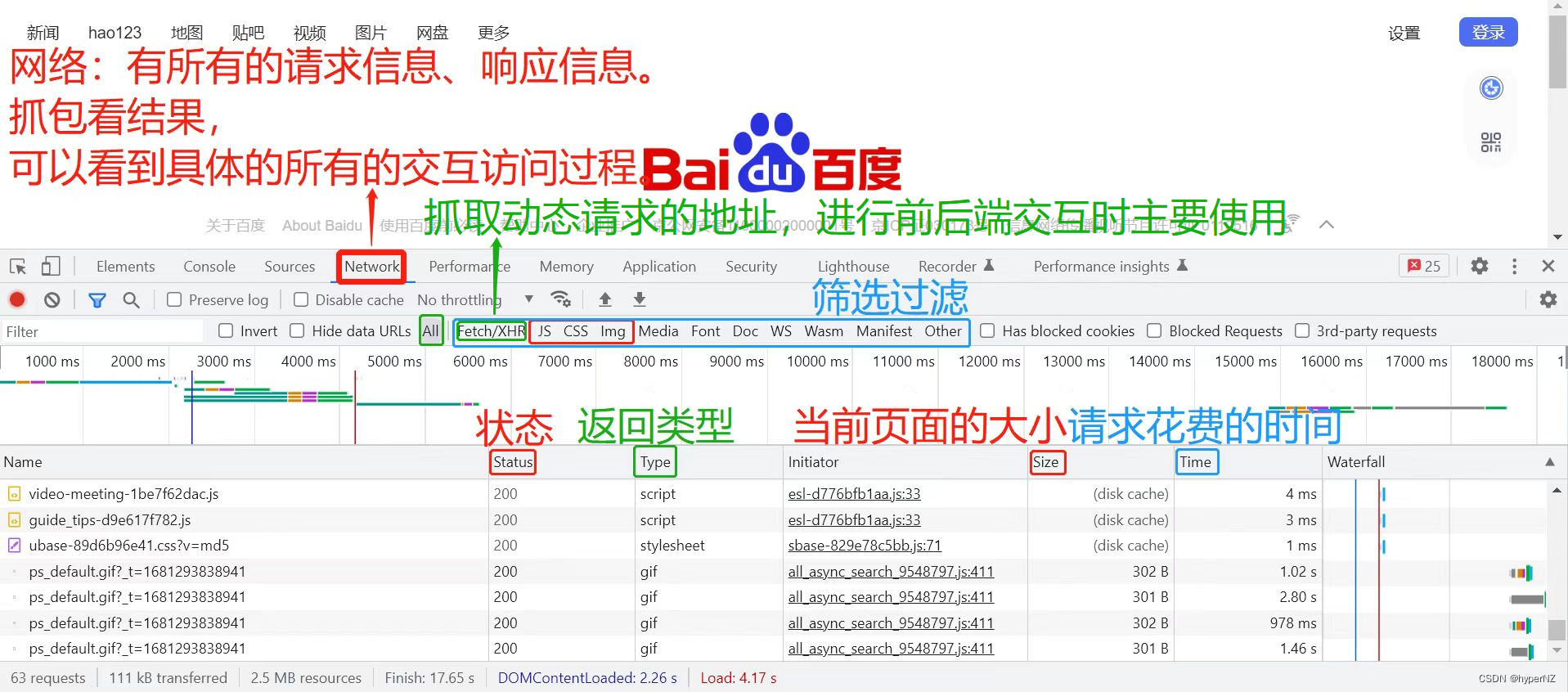Activate the inspect element picker icon
1568x692 pixels.
18,266
